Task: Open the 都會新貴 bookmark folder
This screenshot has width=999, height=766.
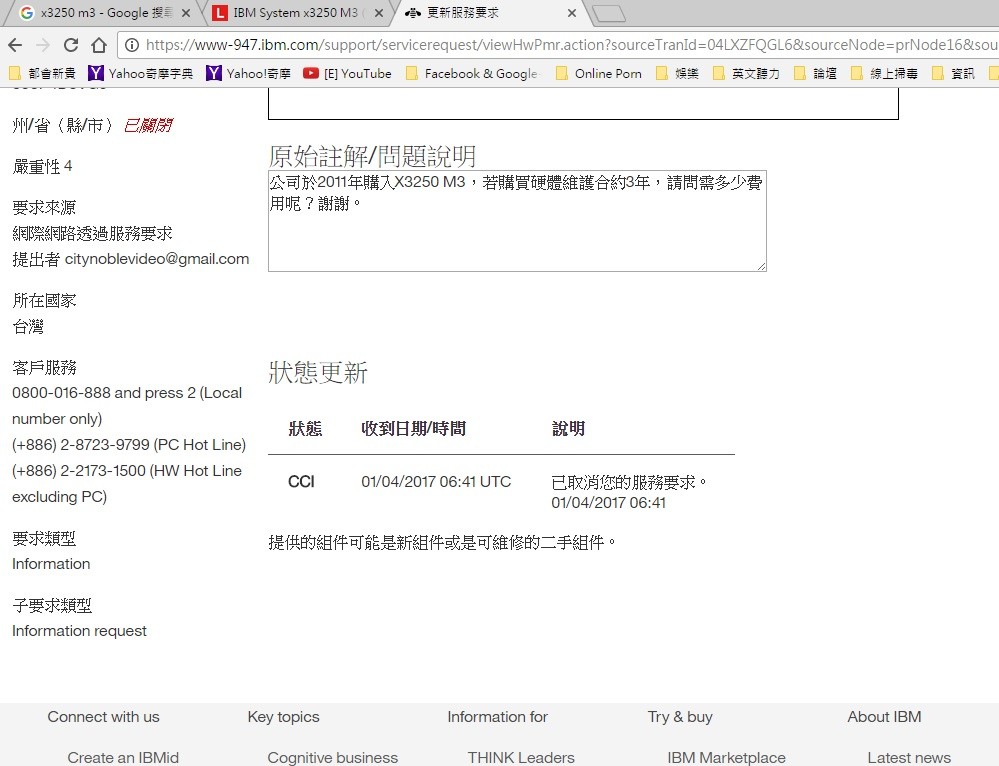Action: pos(42,73)
